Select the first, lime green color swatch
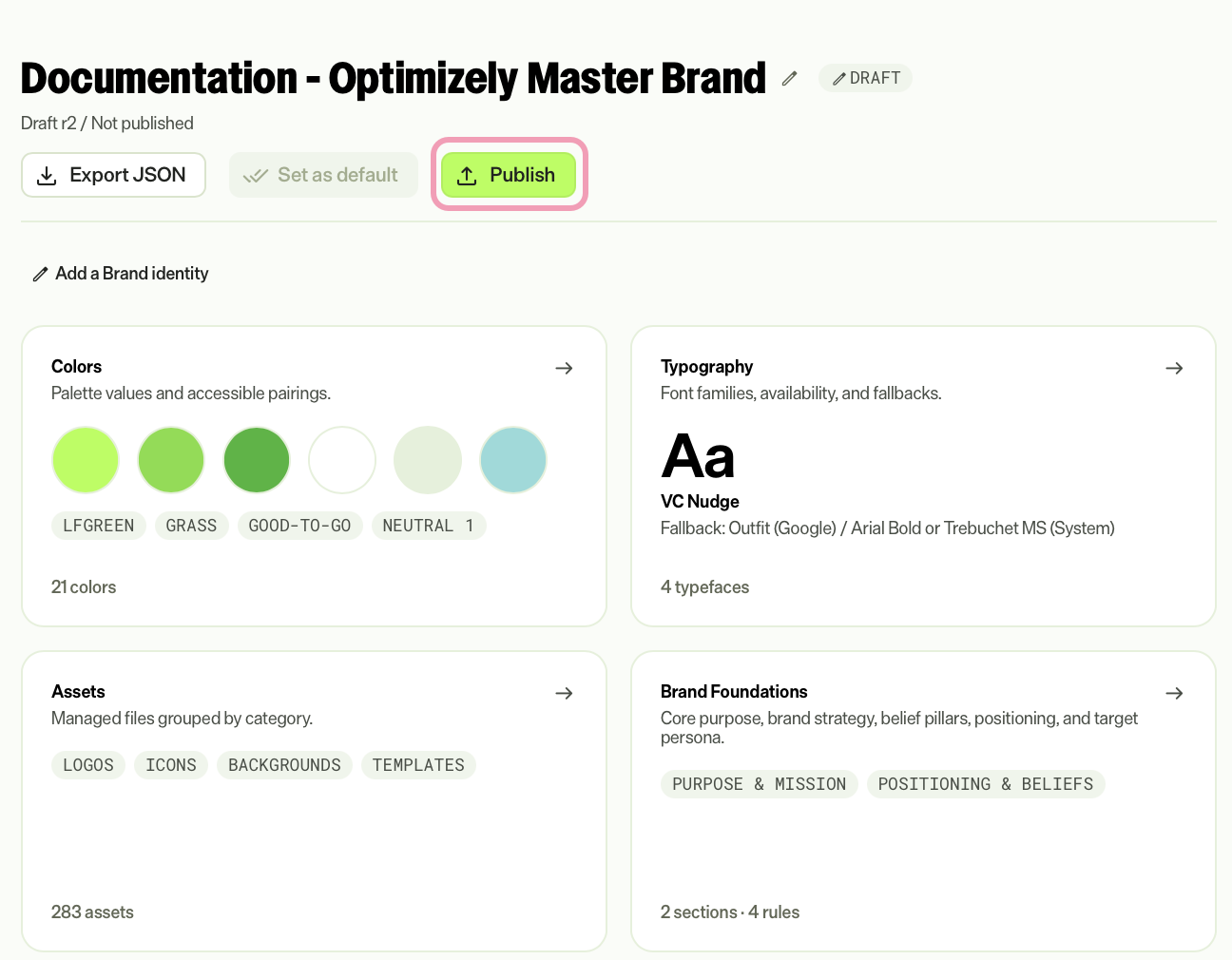This screenshot has width=1232, height=960. pyautogui.click(x=86, y=460)
